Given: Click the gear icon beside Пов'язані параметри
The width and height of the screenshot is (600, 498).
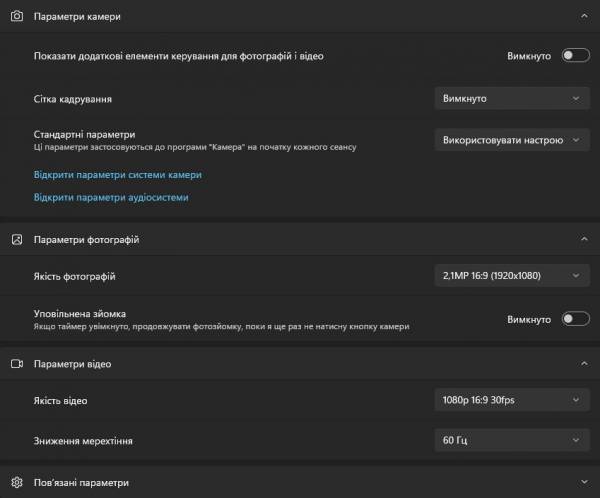Looking at the screenshot, I should [x=17, y=482].
